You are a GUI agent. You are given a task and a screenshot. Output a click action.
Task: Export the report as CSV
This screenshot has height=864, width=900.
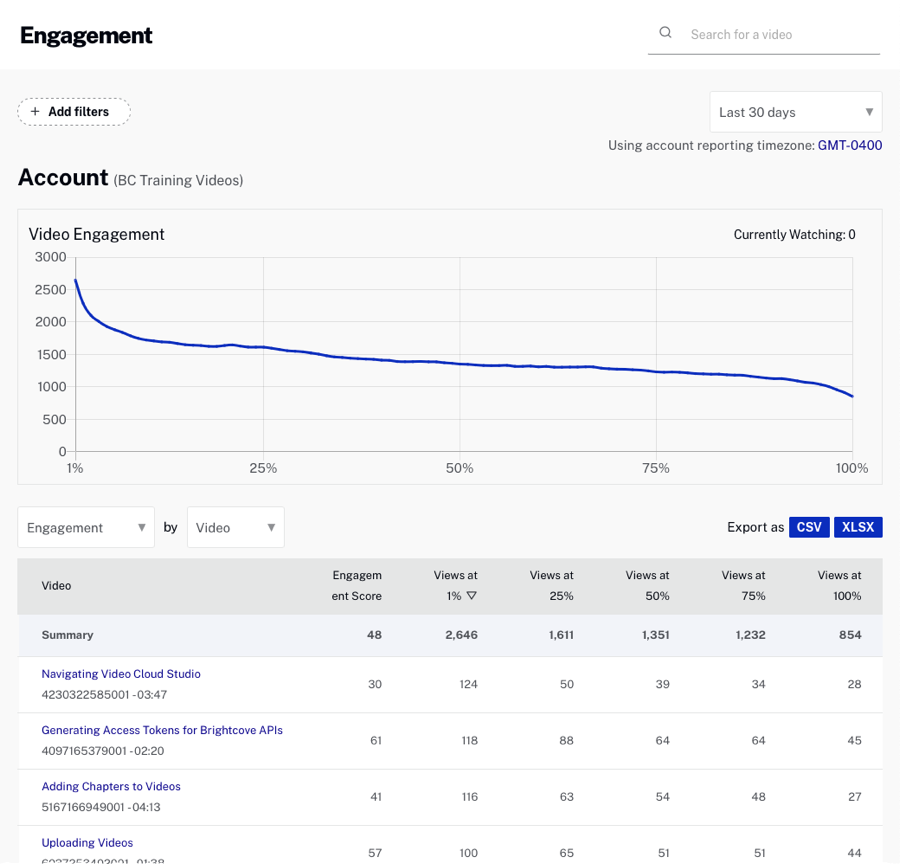coord(809,527)
